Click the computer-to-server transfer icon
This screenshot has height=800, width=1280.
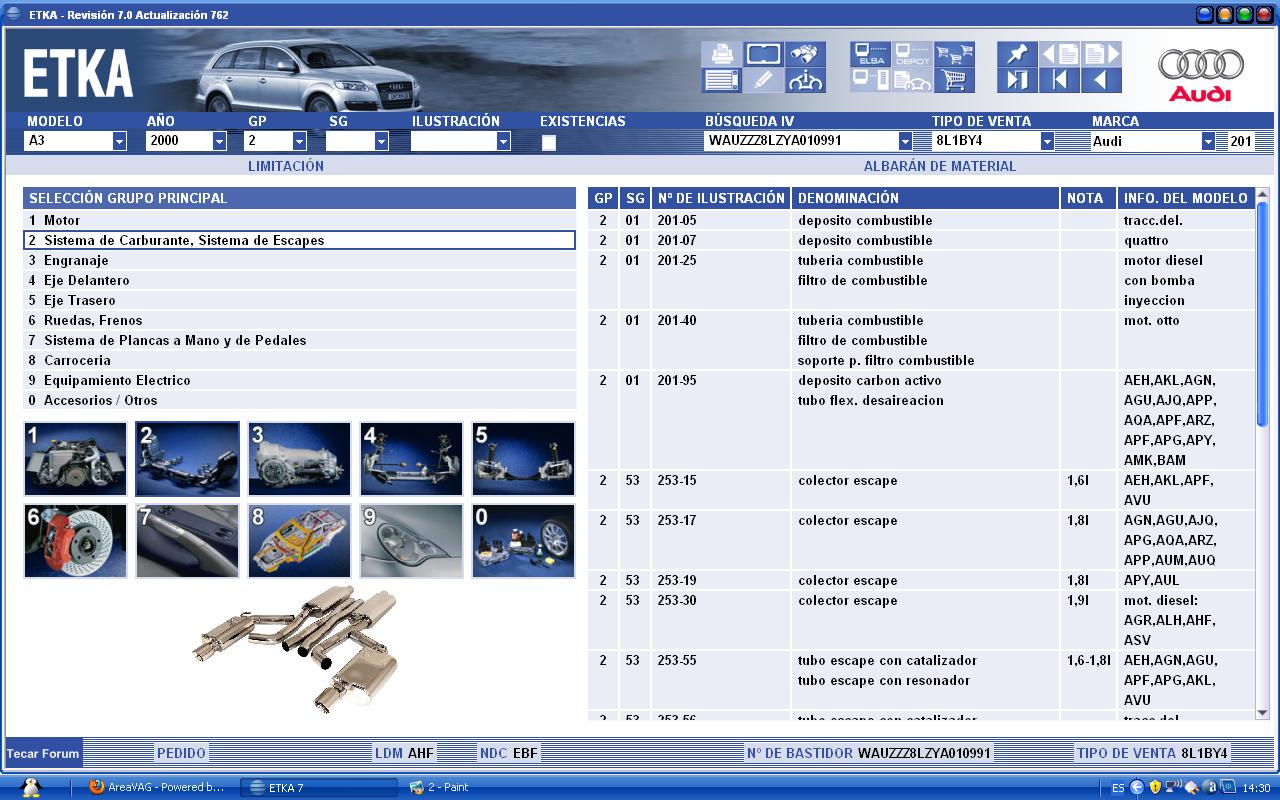click(x=870, y=81)
